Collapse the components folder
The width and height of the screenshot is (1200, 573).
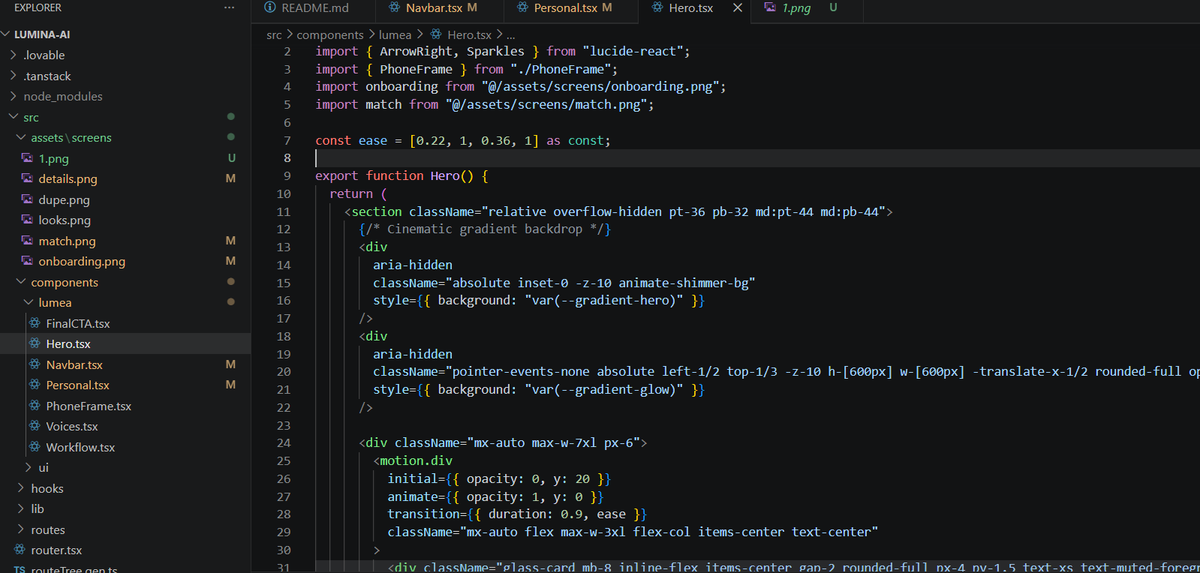point(22,282)
